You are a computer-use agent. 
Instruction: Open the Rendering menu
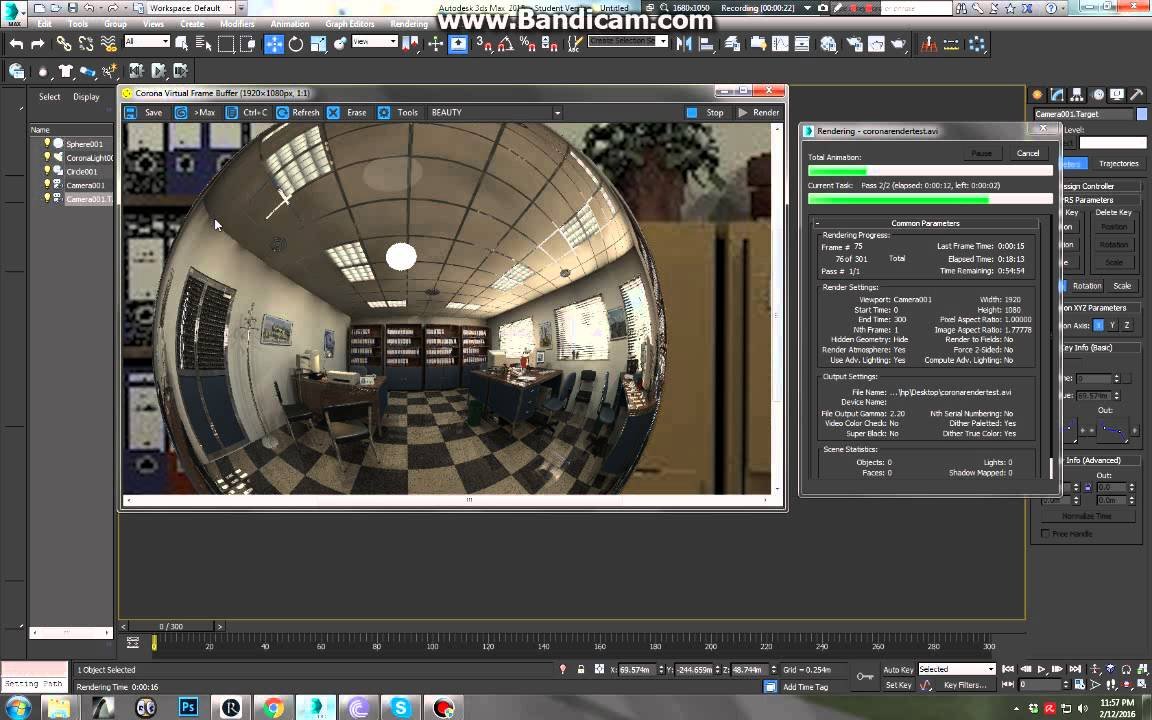(408, 24)
